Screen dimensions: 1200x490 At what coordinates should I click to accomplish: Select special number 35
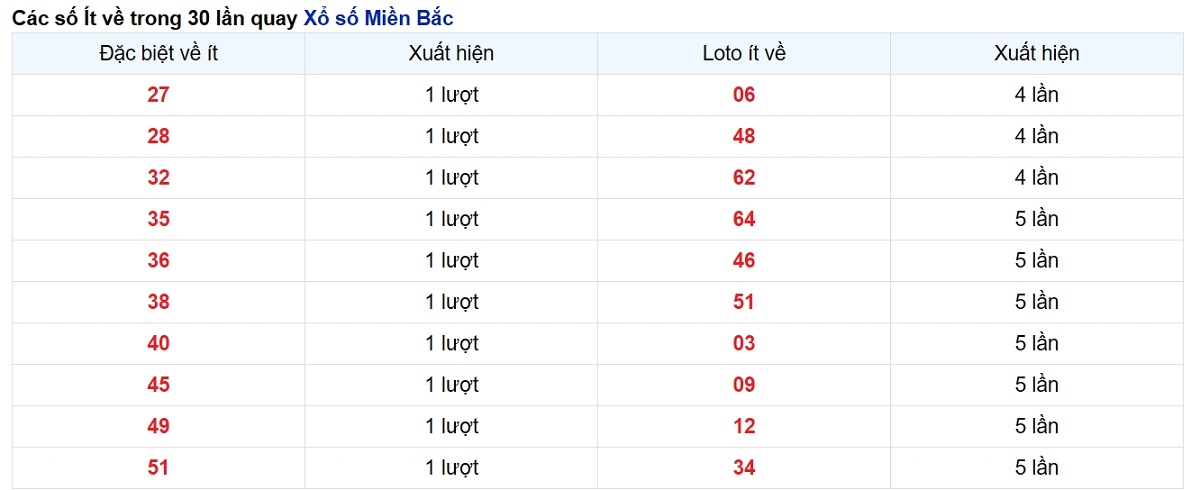[x=158, y=219]
